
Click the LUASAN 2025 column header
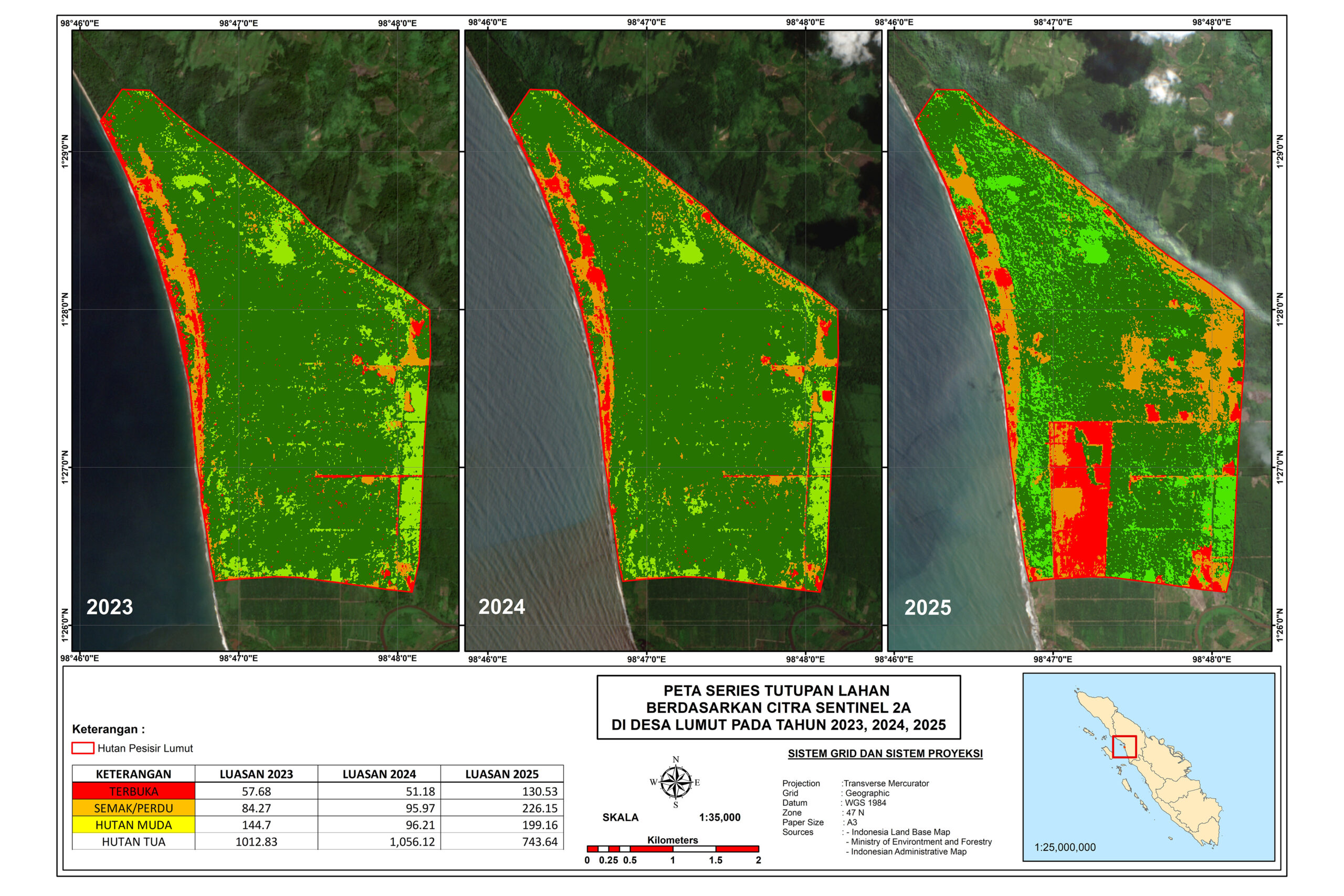tap(502, 774)
